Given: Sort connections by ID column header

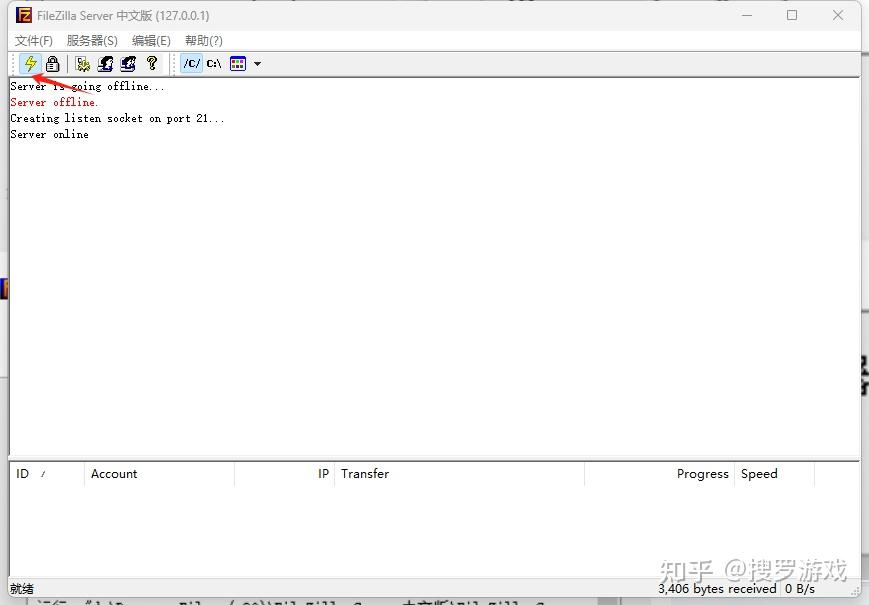Looking at the screenshot, I should coord(47,474).
